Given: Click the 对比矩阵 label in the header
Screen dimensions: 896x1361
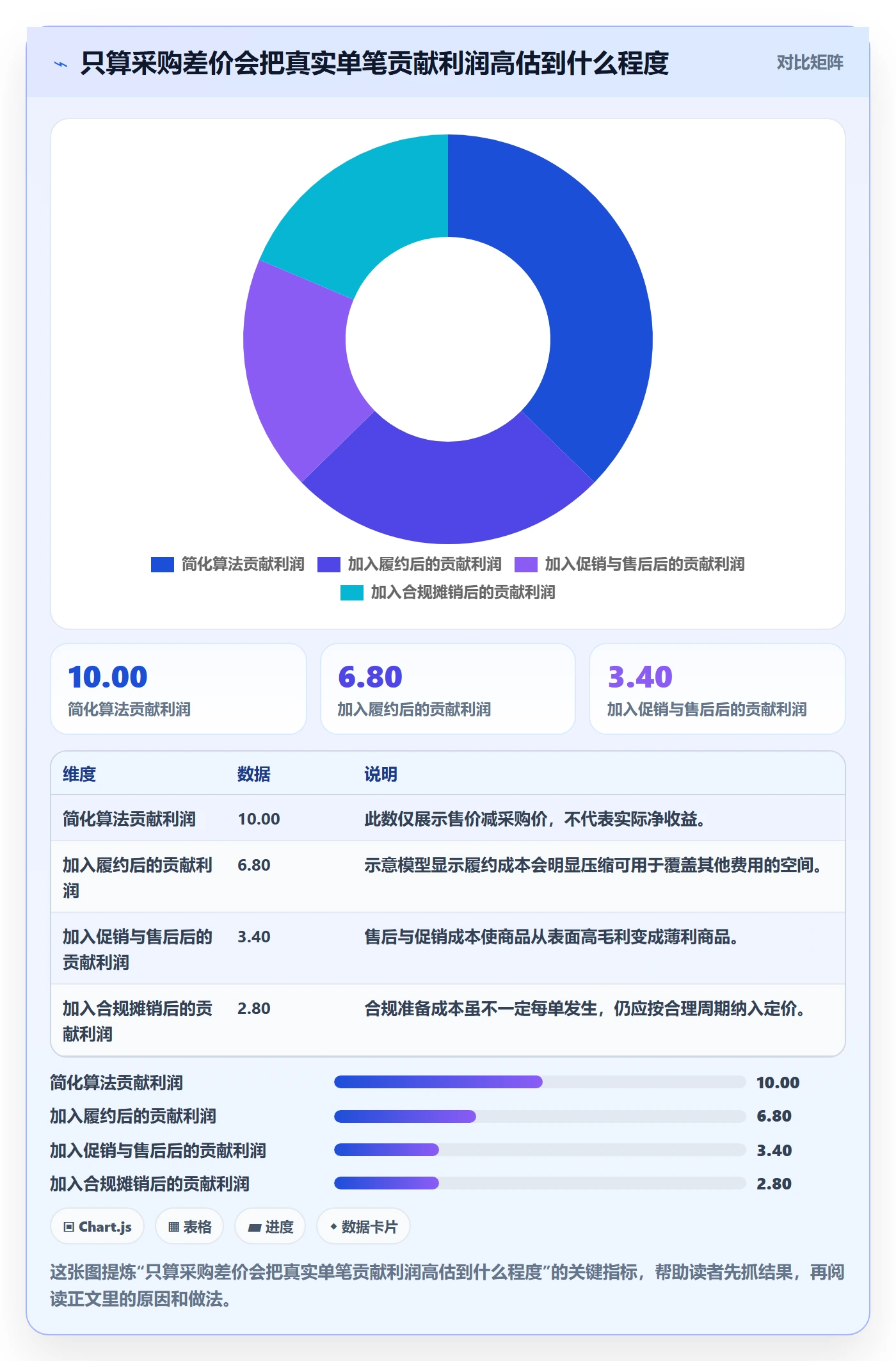Looking at the screenshot, I should (810, 63).
